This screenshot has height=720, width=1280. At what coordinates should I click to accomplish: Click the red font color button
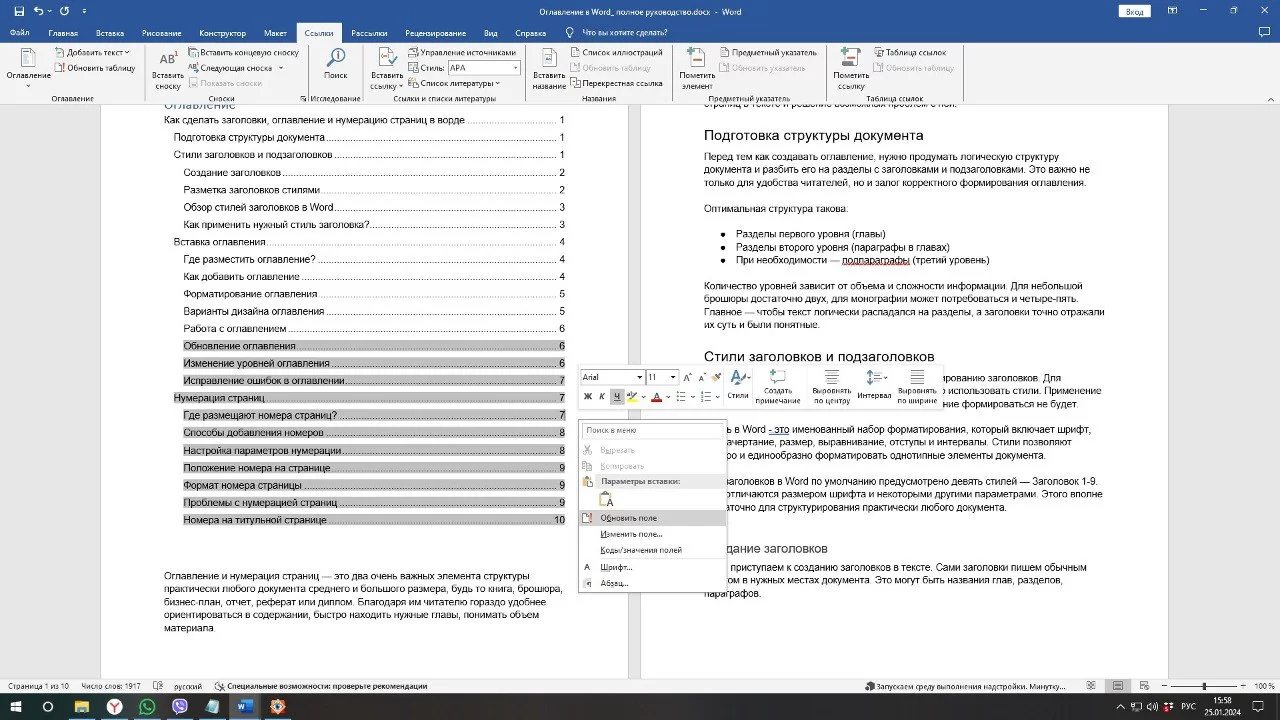[x=656, y=397]
